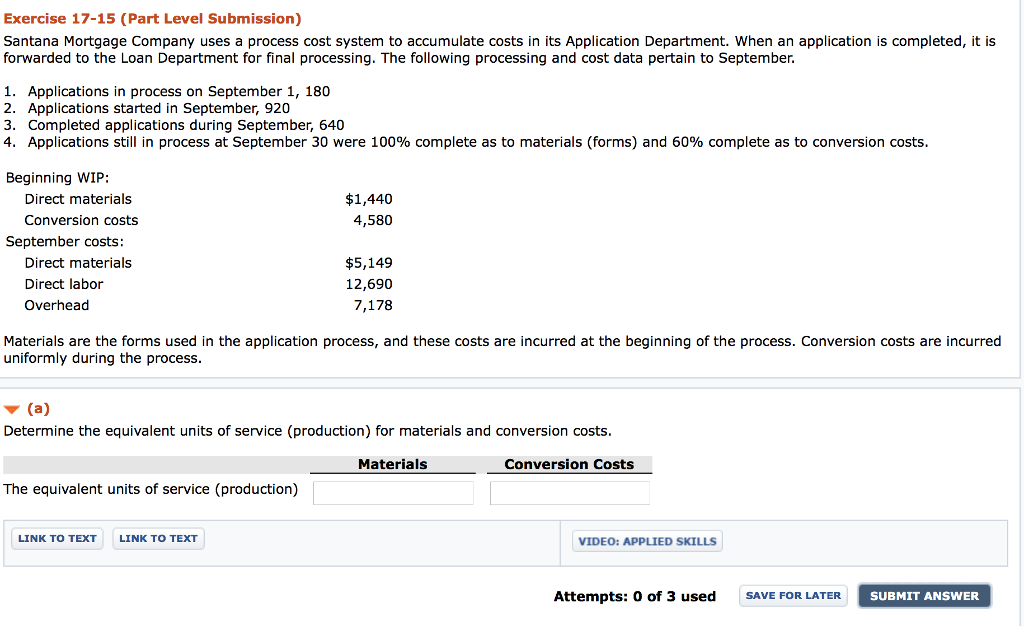Open the second LINK TO TEXT button
The width and height of the screenshot is (1024, 626).
(158, 539)
